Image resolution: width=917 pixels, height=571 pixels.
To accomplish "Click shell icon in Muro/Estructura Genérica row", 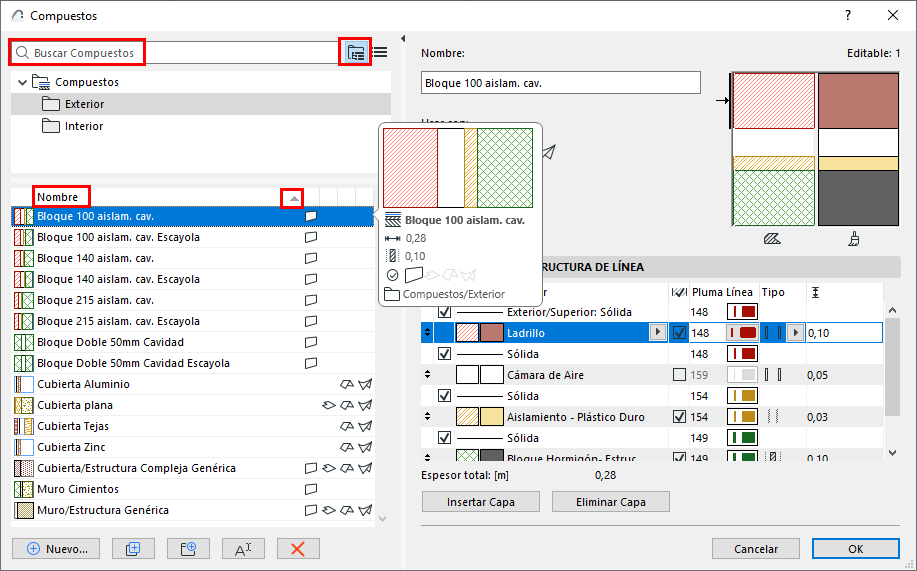I will [366, 510].
